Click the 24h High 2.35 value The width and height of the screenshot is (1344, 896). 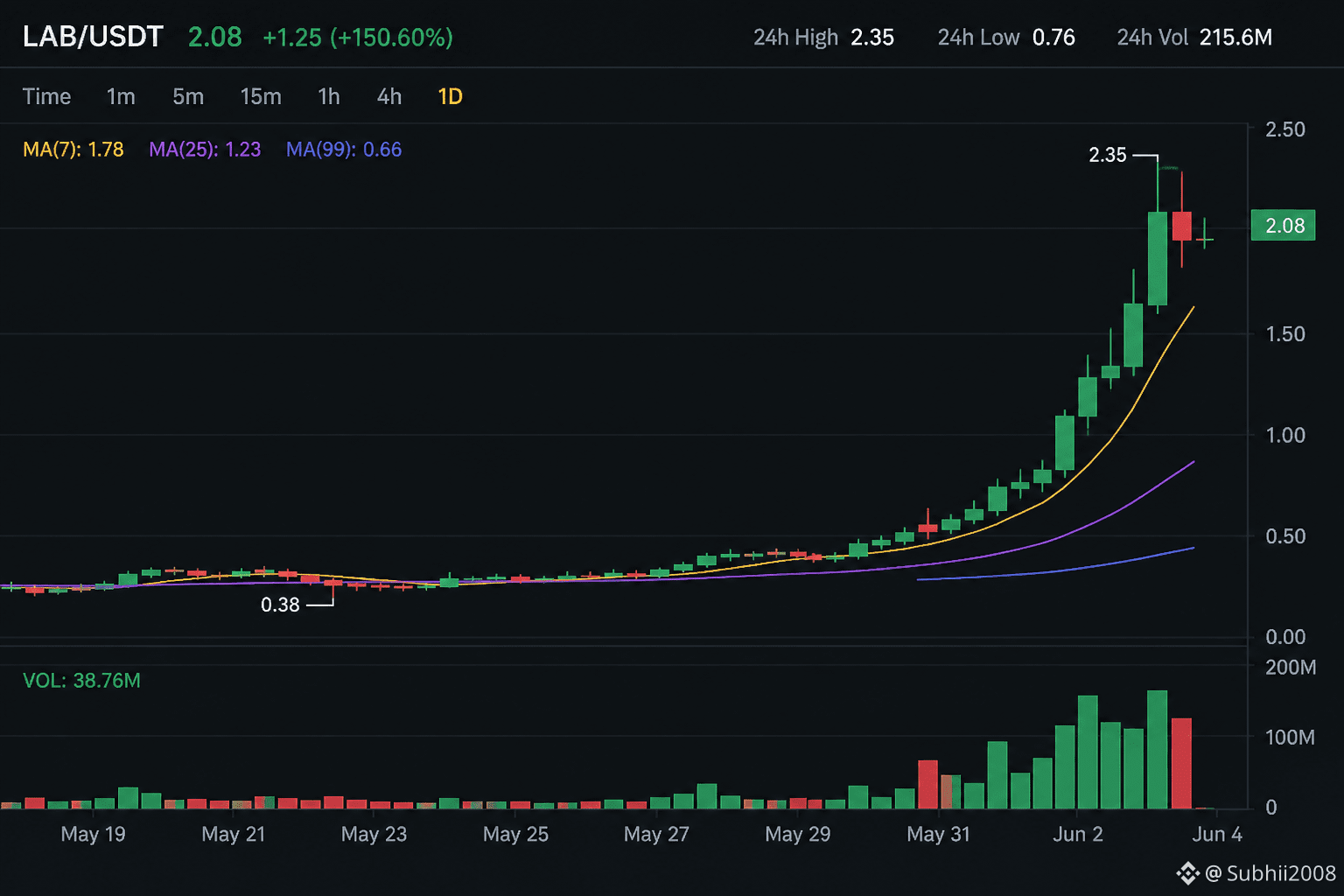click(x=872, y=38)
